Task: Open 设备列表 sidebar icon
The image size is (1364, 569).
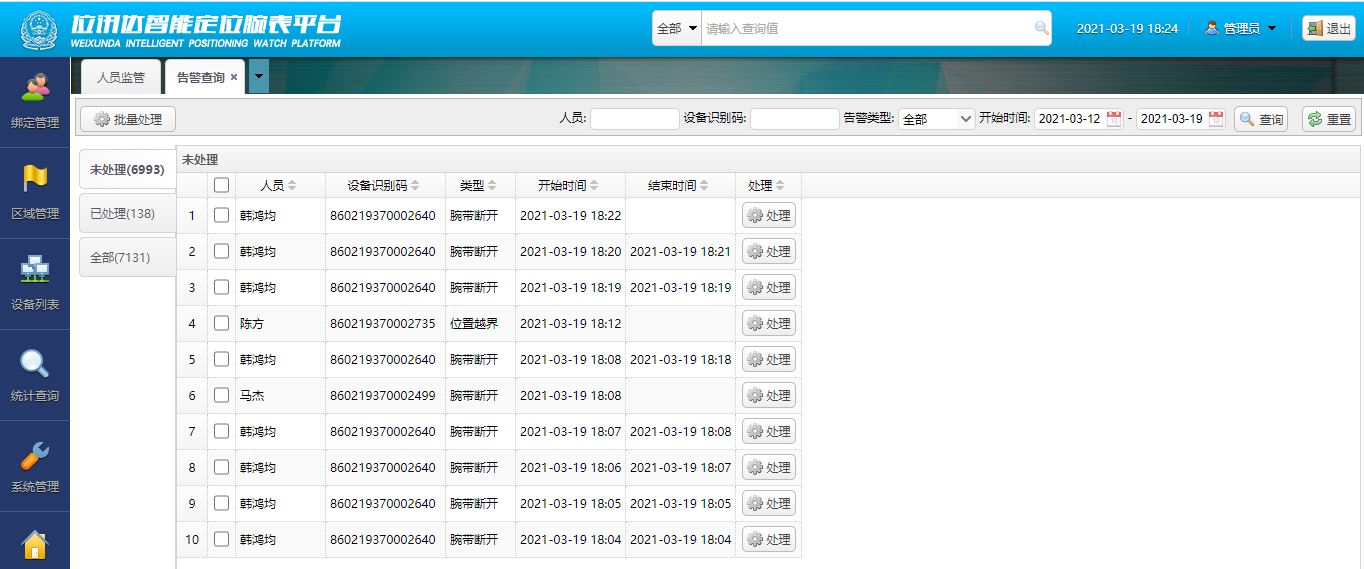Action: point(35,271)
